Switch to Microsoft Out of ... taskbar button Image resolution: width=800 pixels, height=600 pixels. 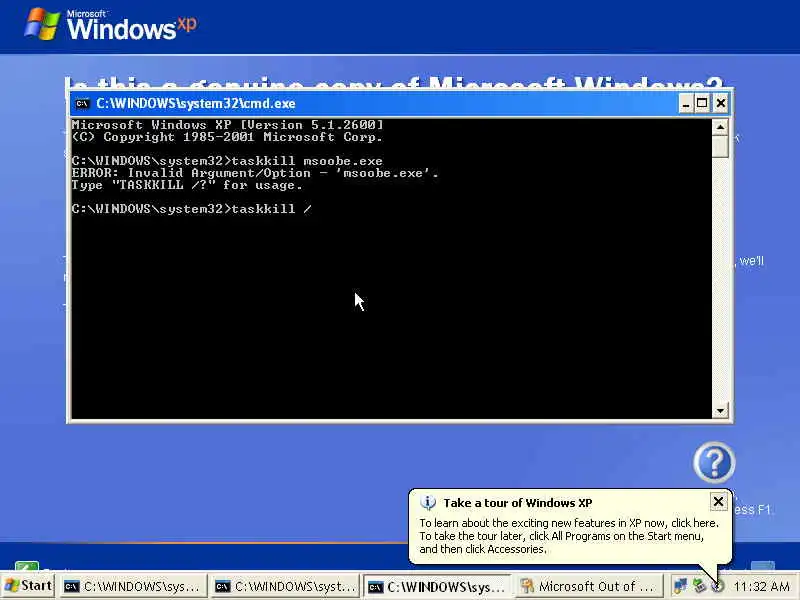pos(587,586)
